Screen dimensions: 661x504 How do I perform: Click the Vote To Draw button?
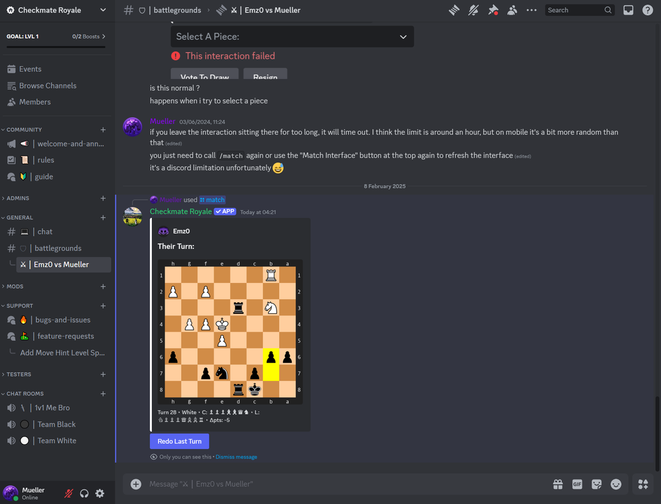(x=204, y=74)
